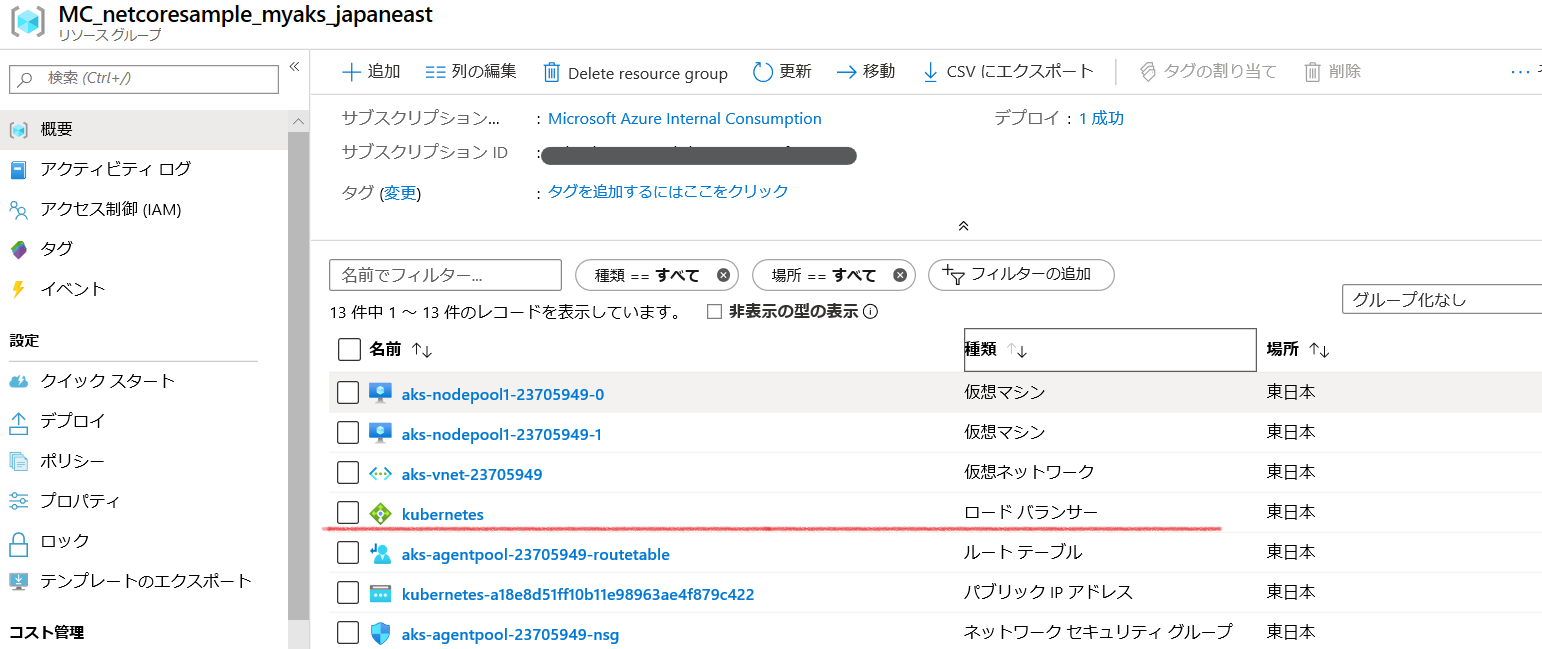The image size is (1542, 649).
Task: Click タグを追加するにはここをクリック link
Action: pyautogui.click(x=668, y=191)
